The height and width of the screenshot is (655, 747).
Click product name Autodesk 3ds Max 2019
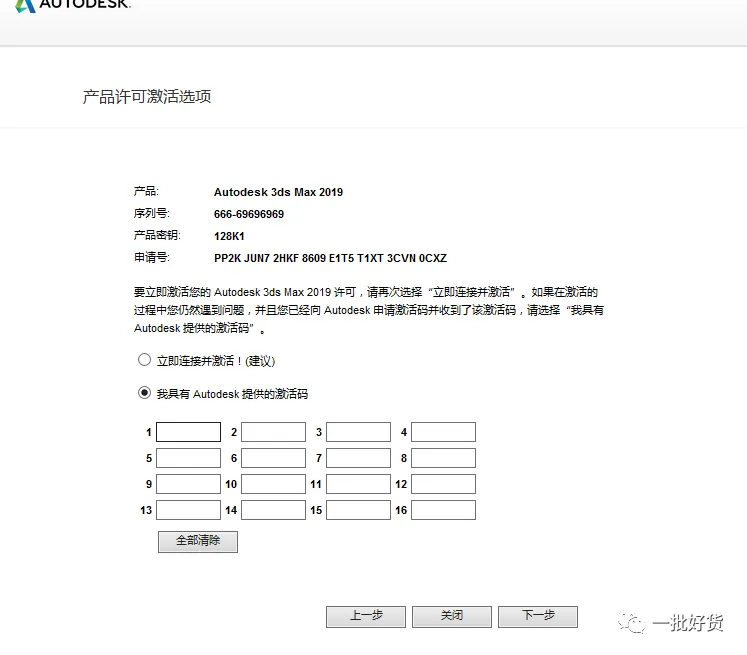point(278,192)
